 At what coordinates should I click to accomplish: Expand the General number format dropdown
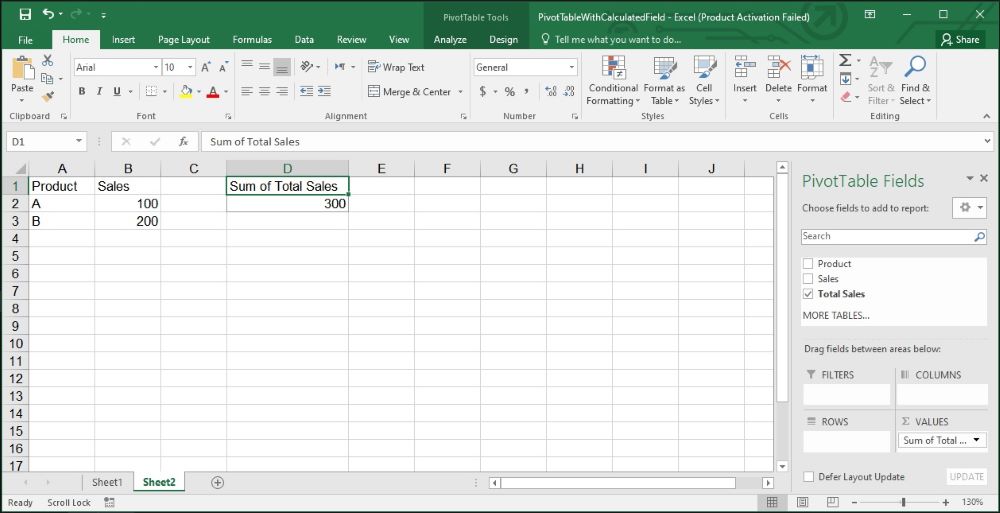[572, 67]
